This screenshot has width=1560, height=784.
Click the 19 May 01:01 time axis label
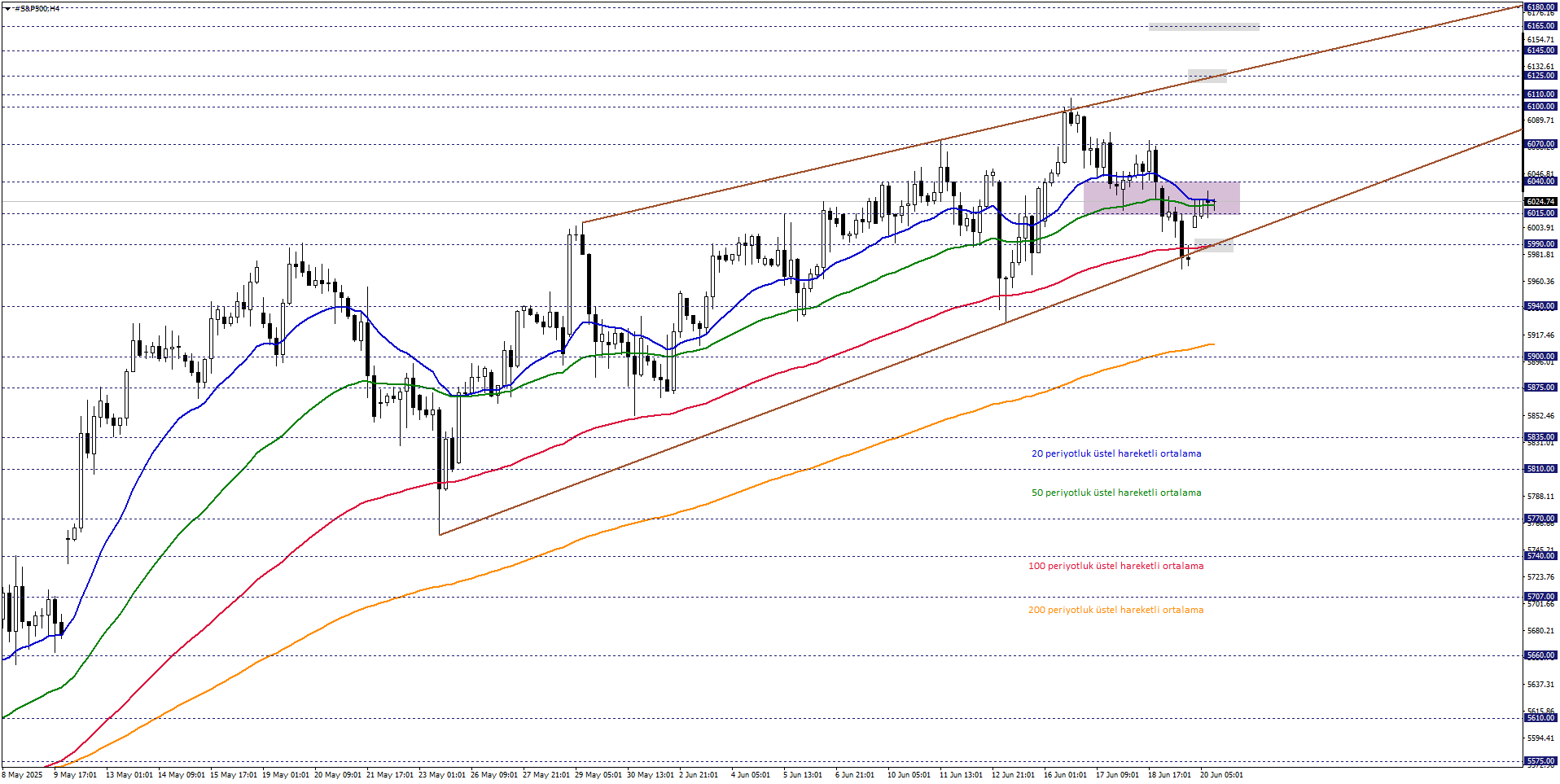[x=286, y=775]
